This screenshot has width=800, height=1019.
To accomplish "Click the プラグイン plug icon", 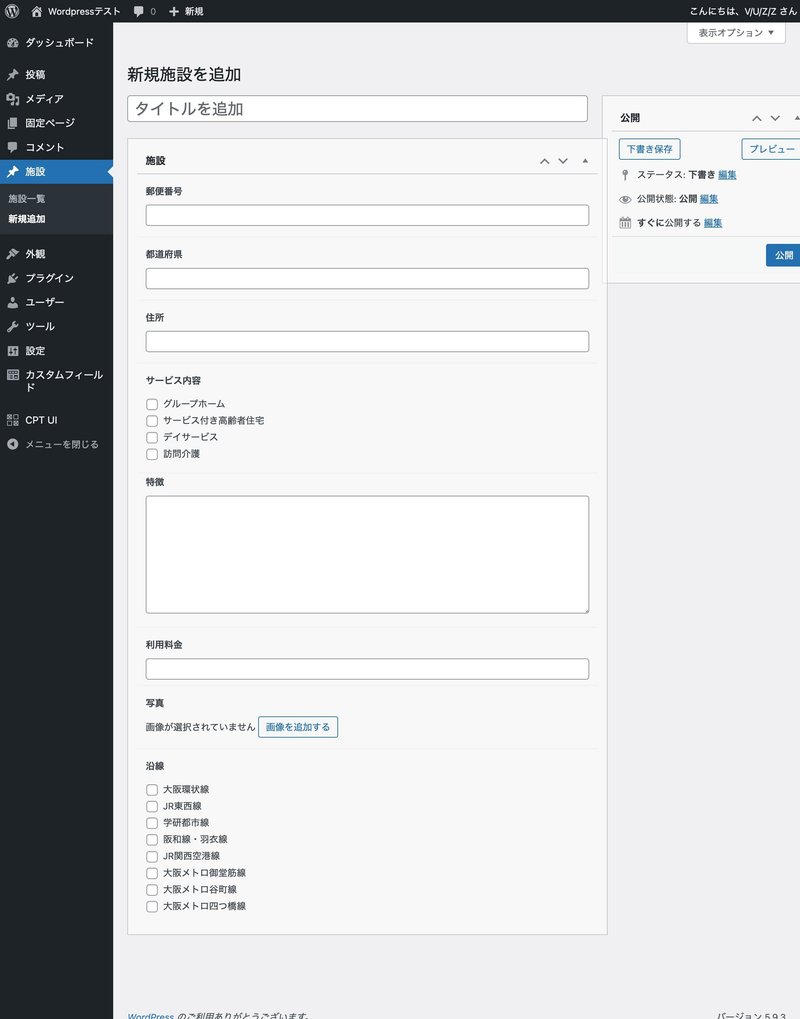I will pyautogui.click(x=12, y=278).
